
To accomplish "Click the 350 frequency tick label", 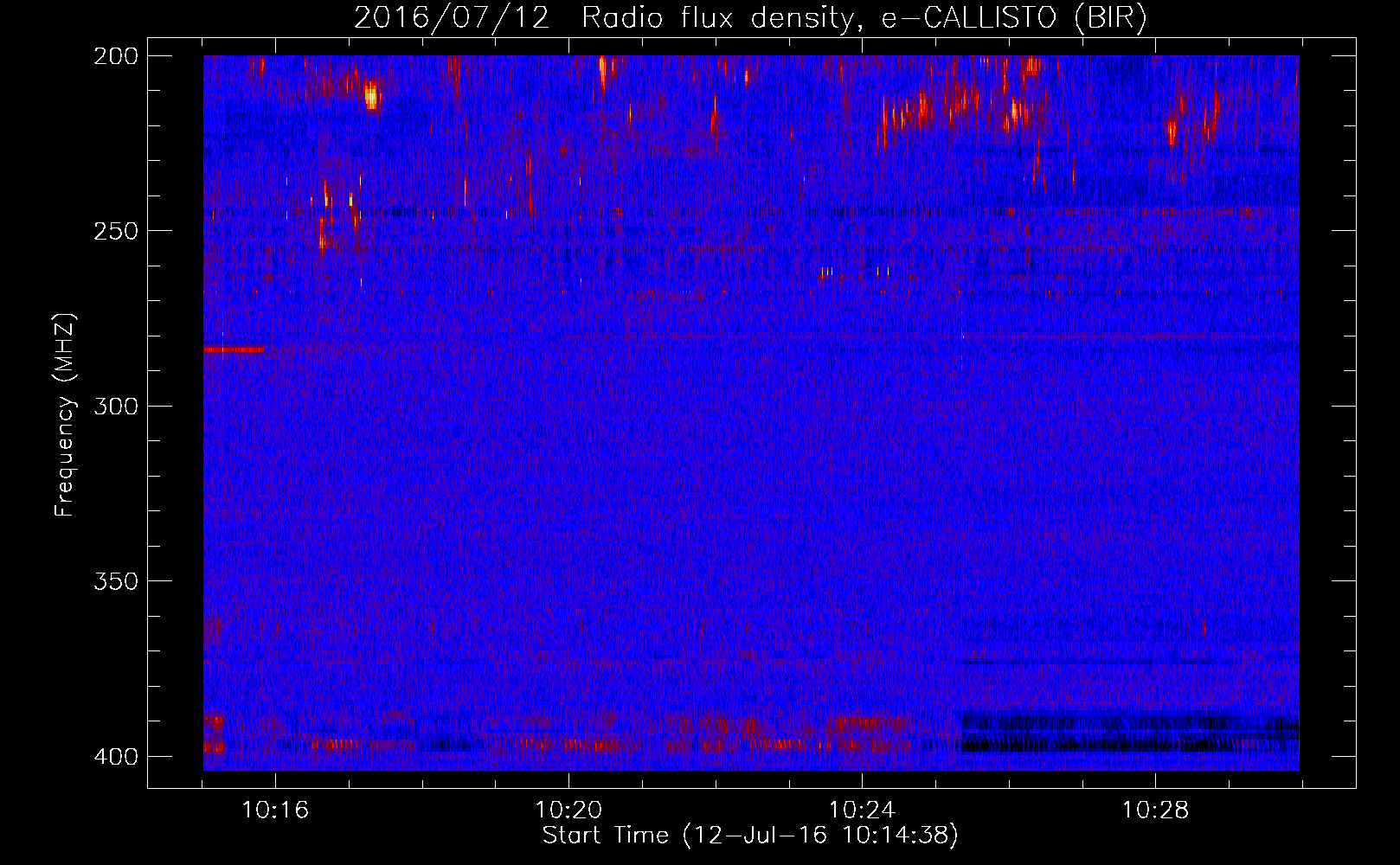I will pyautogui.click(x=115, y=581).
